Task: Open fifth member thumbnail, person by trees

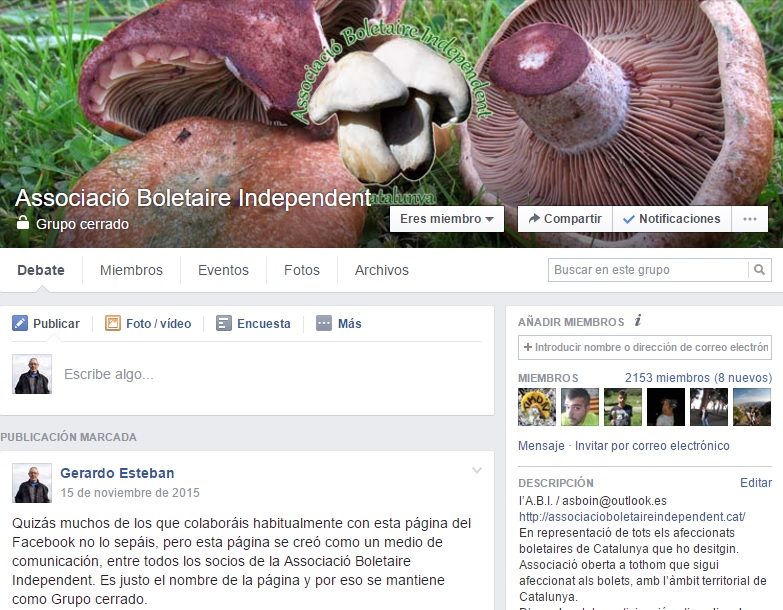Action: [x=709, y=407]
